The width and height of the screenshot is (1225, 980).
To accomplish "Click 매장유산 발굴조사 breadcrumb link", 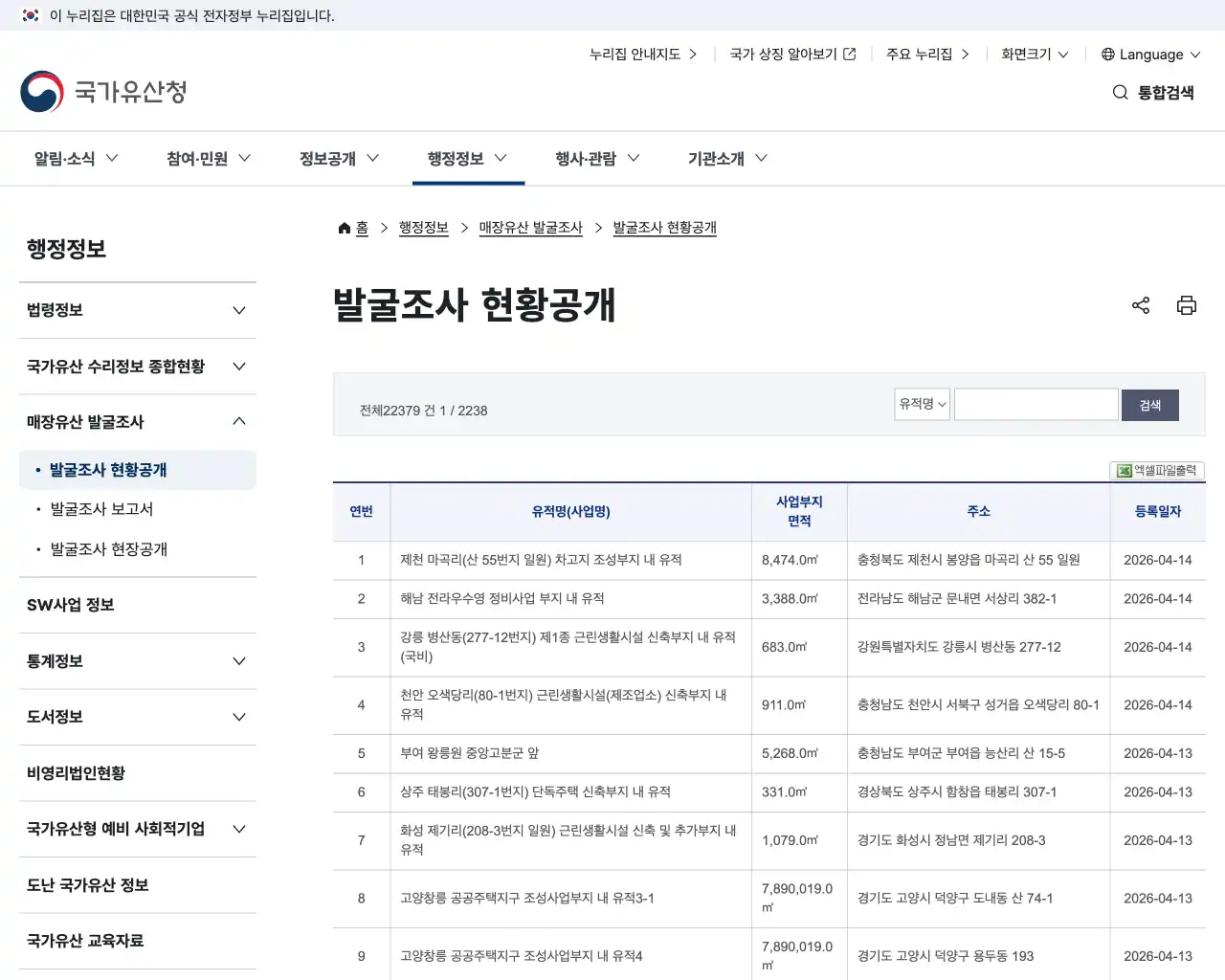I will [531, 228].
